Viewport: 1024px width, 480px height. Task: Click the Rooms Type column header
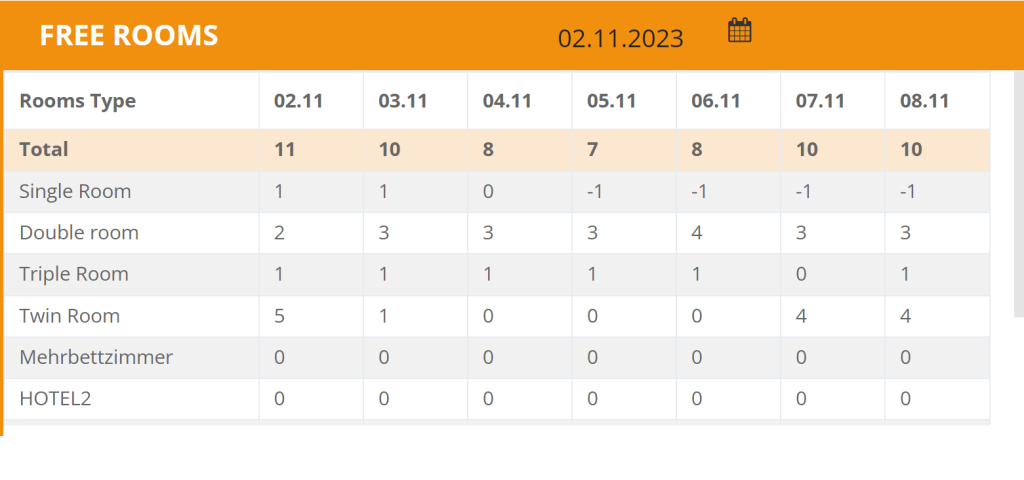pyautogui.click(x=78, y=101)
